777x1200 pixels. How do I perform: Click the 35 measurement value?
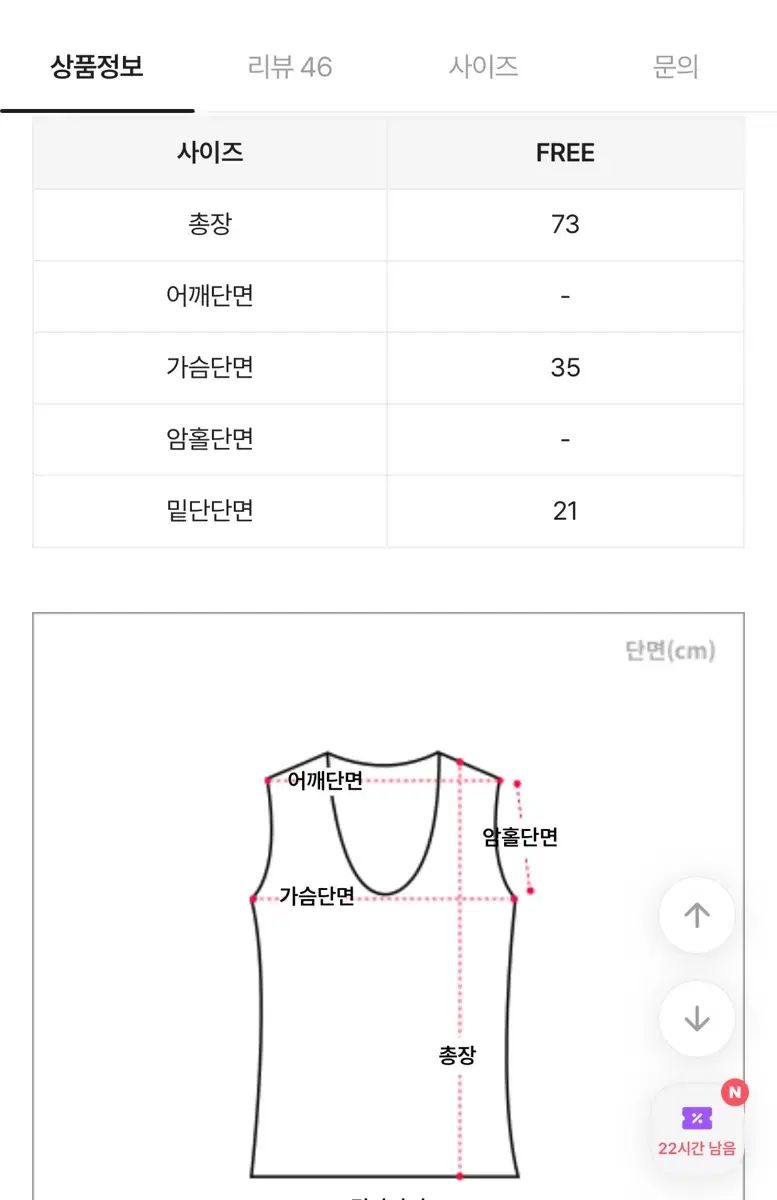pos(565,367)
